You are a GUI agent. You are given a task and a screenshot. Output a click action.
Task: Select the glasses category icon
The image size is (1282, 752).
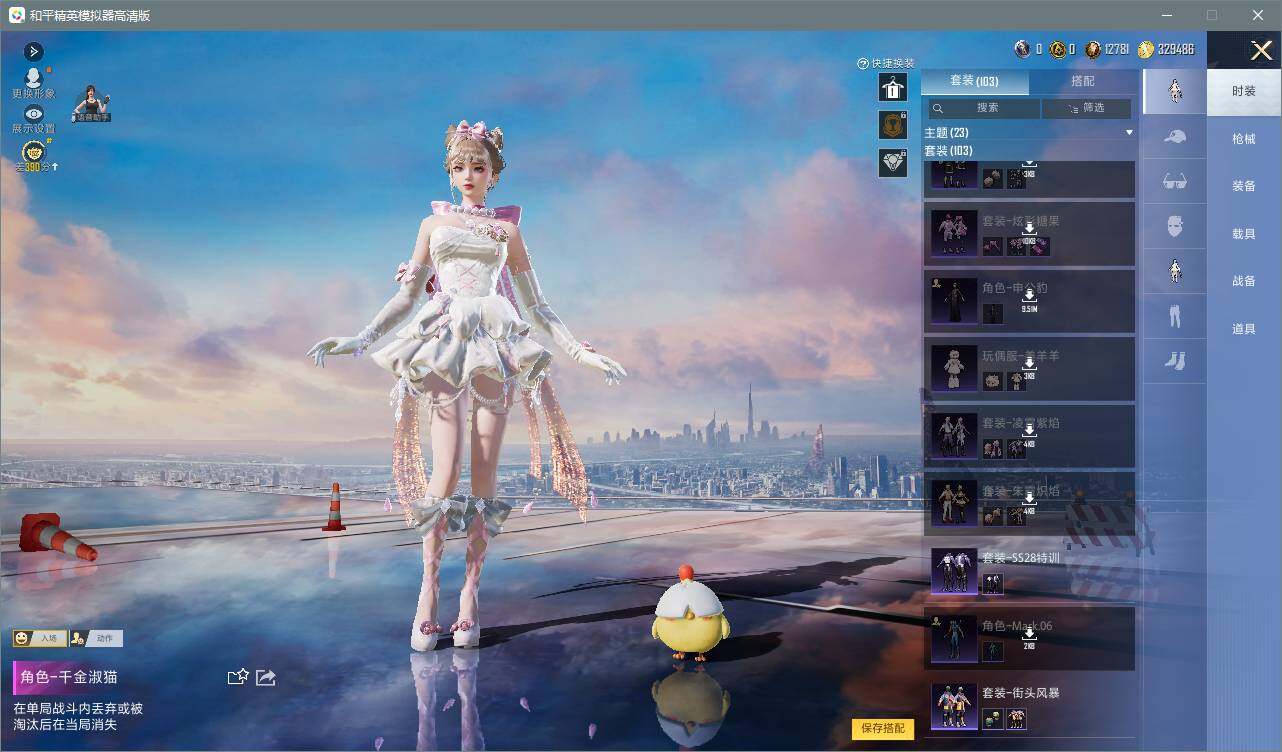(x=1175, y=182)
